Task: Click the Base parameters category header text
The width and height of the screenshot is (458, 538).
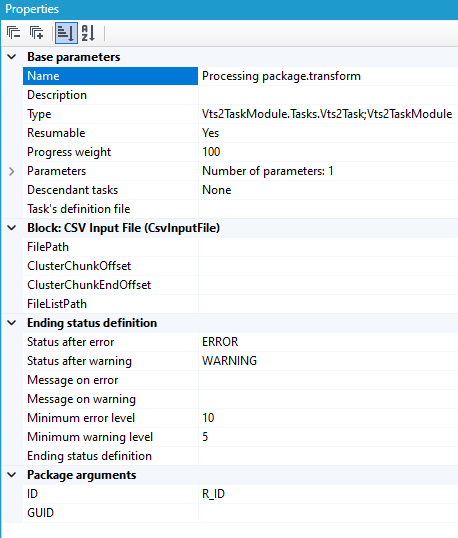Action: pos(74,57)
